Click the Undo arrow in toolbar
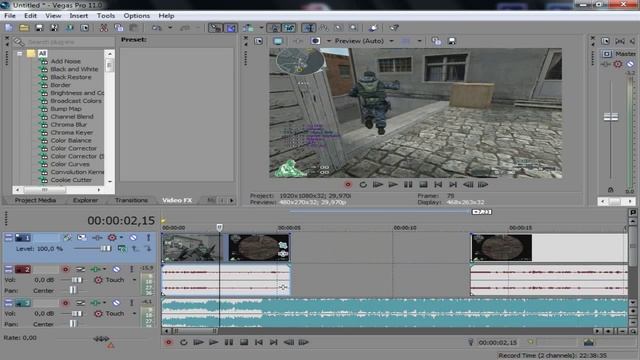 [157, 28]
